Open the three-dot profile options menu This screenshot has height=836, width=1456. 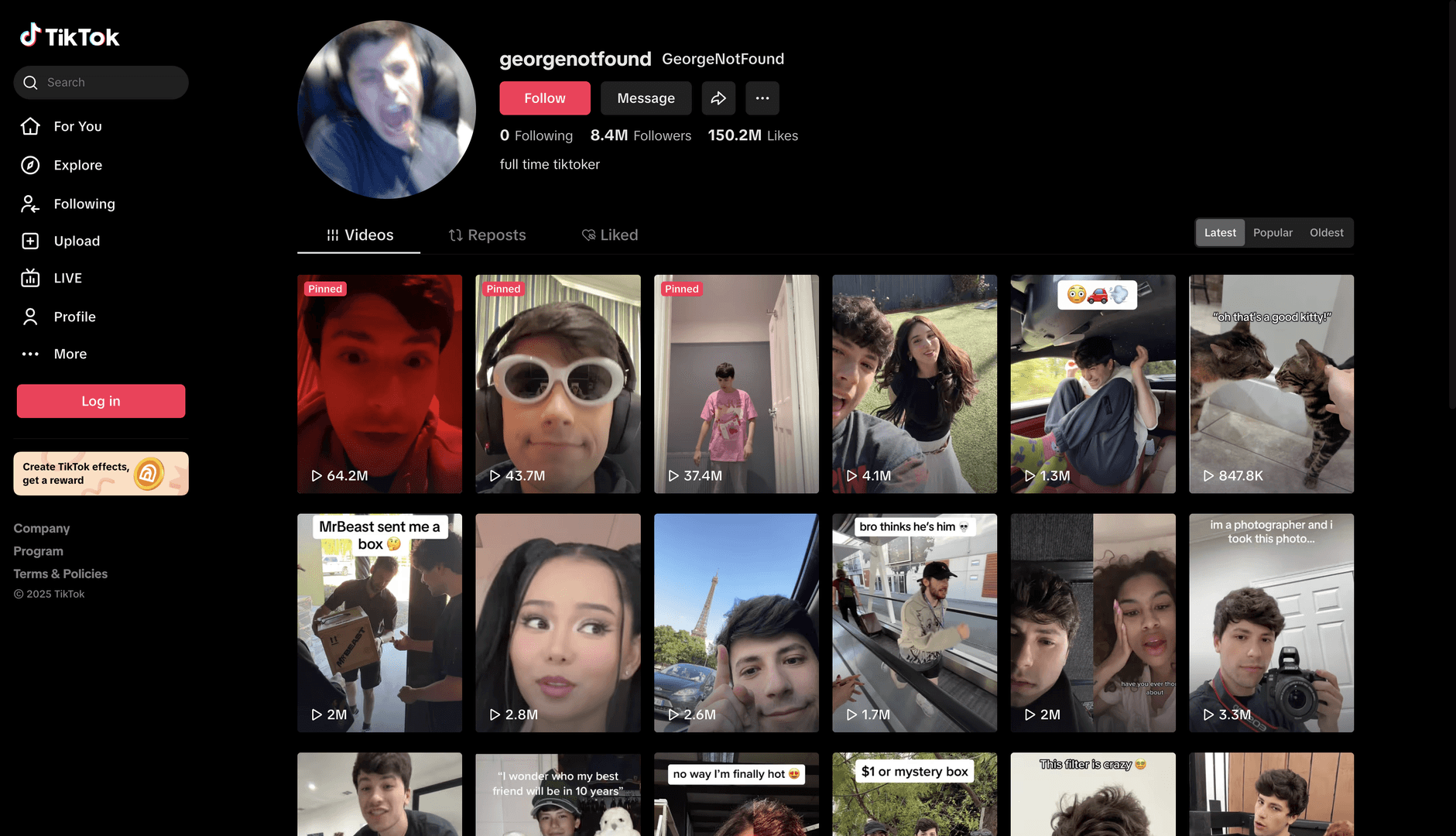[762, 98]
